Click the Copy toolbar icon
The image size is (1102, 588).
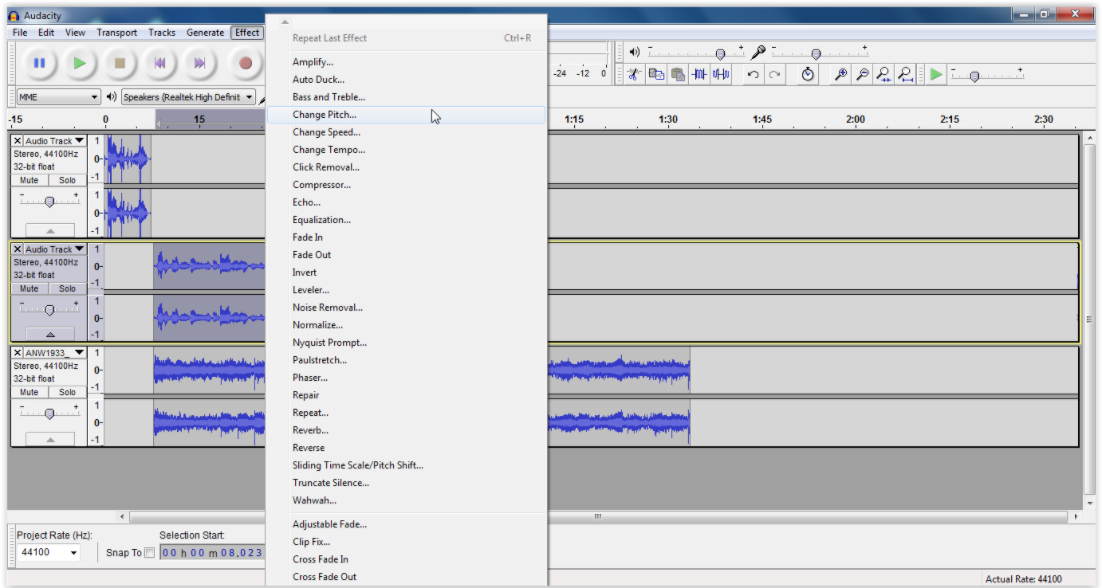pyautogui.click(x=657, y=74)
